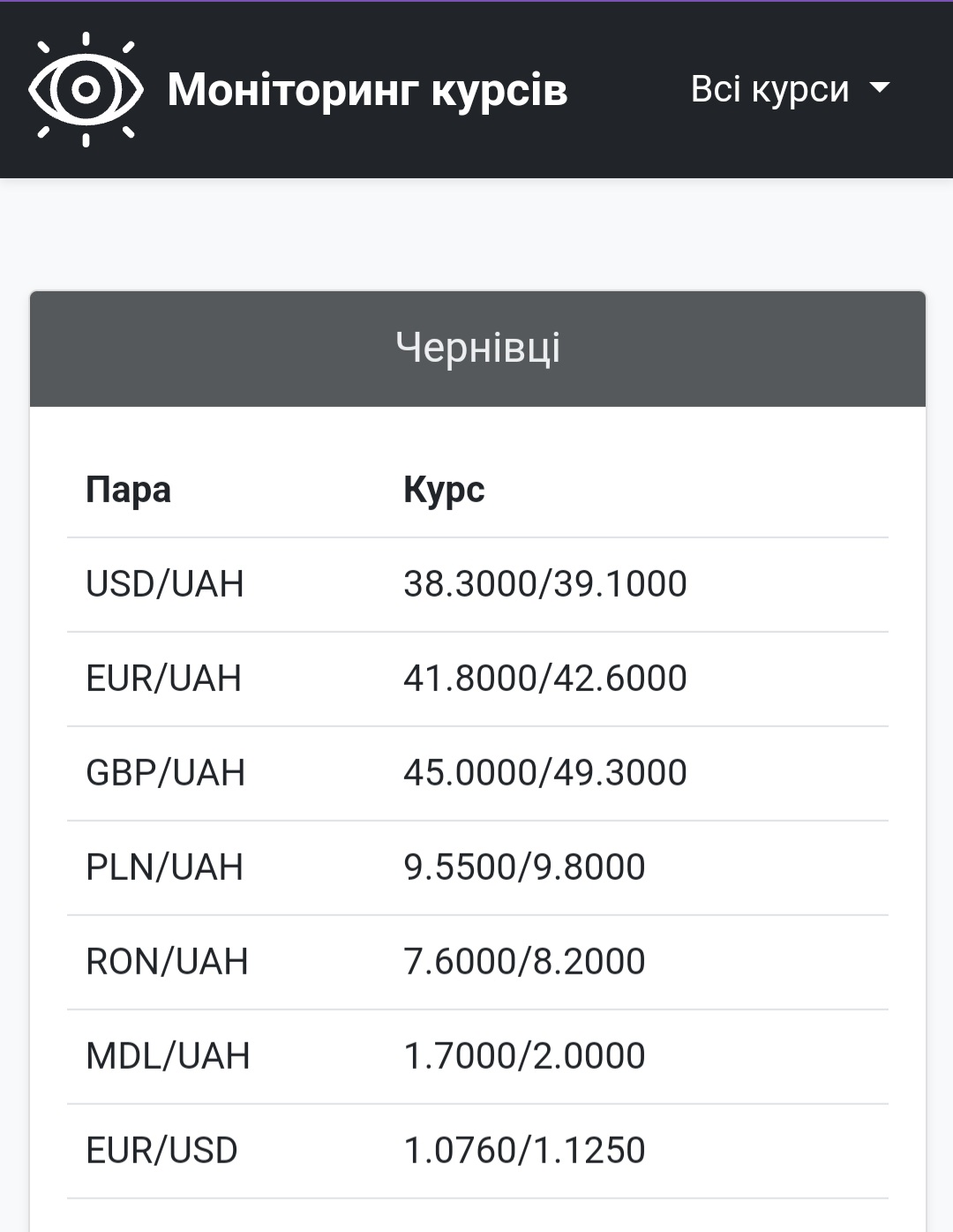
Task: Click the Чернівці card header
Action: point(477,349)
